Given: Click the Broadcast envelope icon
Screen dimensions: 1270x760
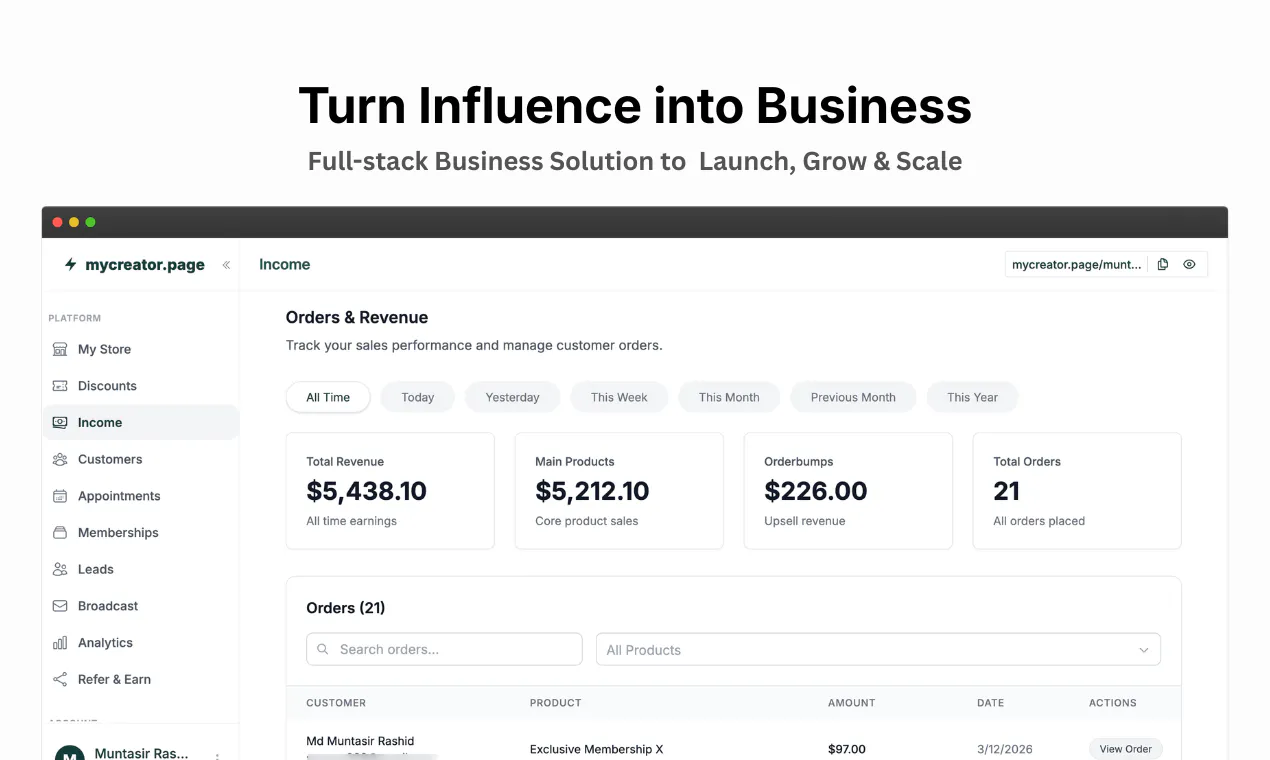Looking at the screenshot, I should (x=60, y=606).
